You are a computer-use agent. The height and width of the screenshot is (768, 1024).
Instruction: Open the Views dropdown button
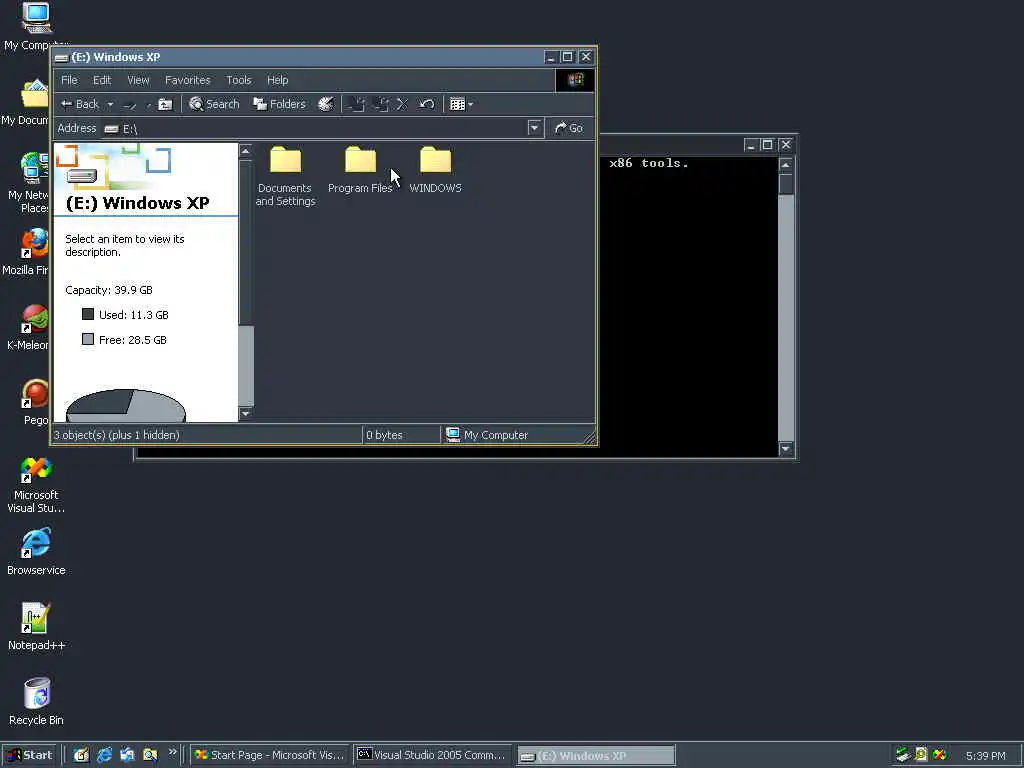tap(462, 104)
